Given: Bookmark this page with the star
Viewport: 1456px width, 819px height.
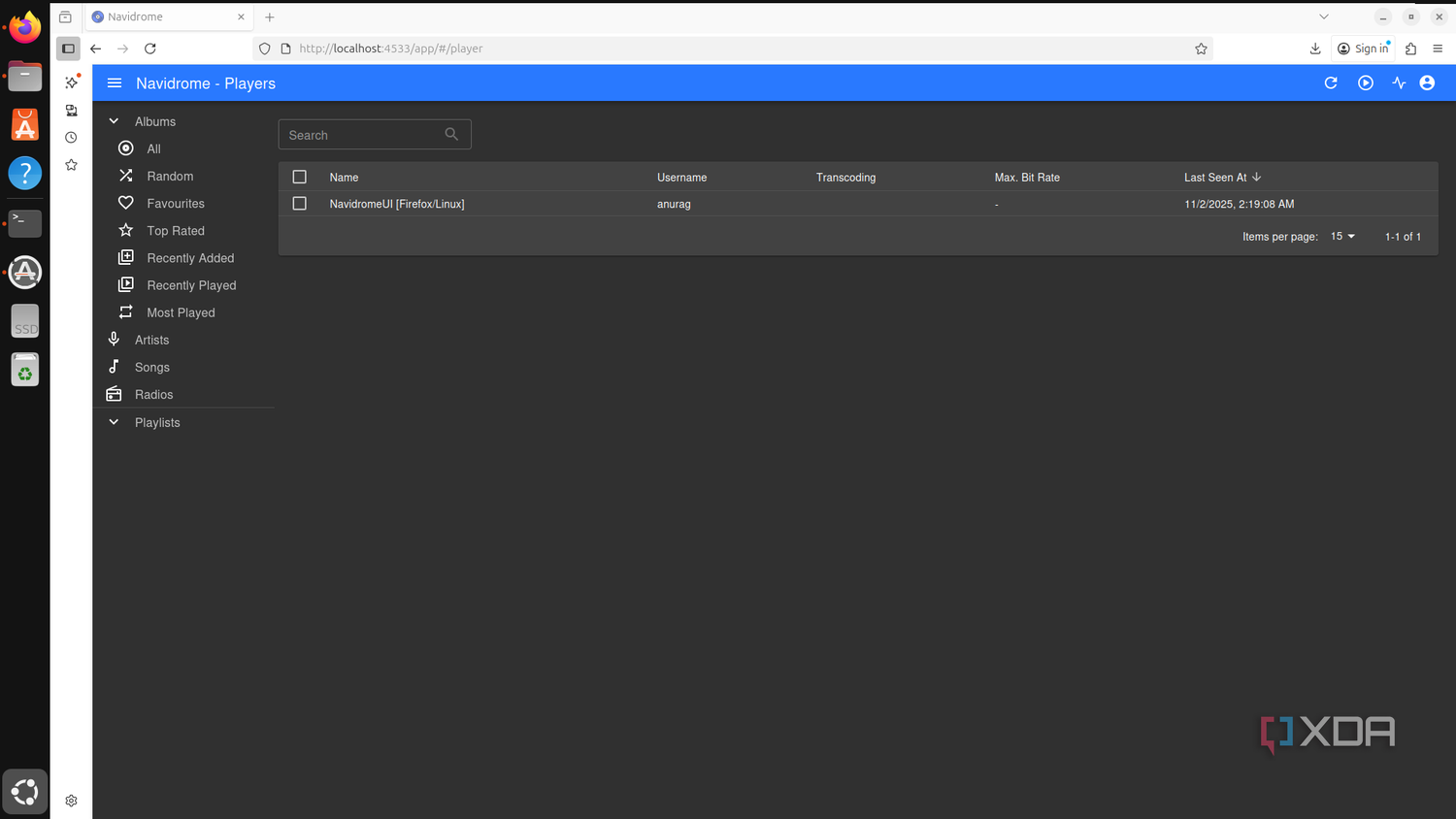Looking at the screenshot, I should coord(1201,49).
